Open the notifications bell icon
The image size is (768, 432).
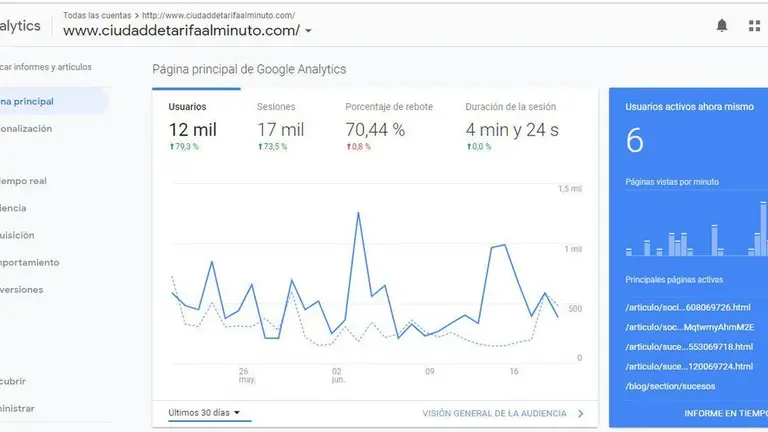pos(721,25)
